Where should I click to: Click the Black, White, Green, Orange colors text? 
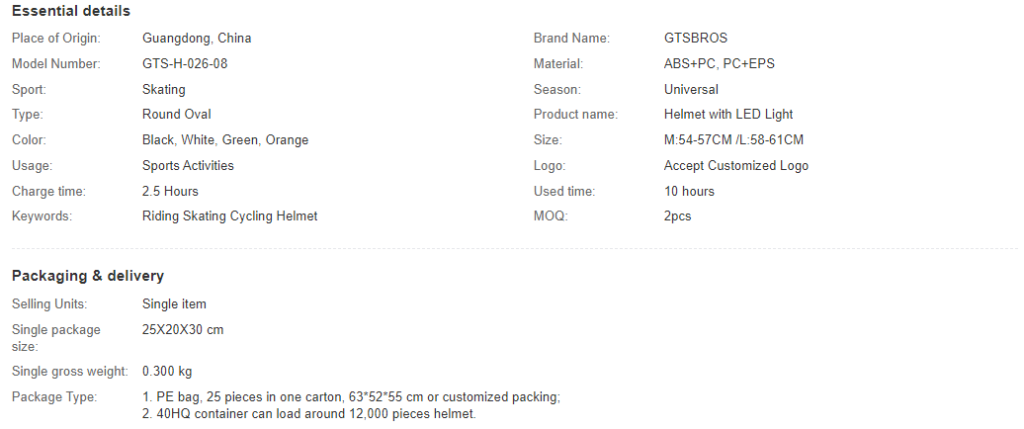click(225, 141)
